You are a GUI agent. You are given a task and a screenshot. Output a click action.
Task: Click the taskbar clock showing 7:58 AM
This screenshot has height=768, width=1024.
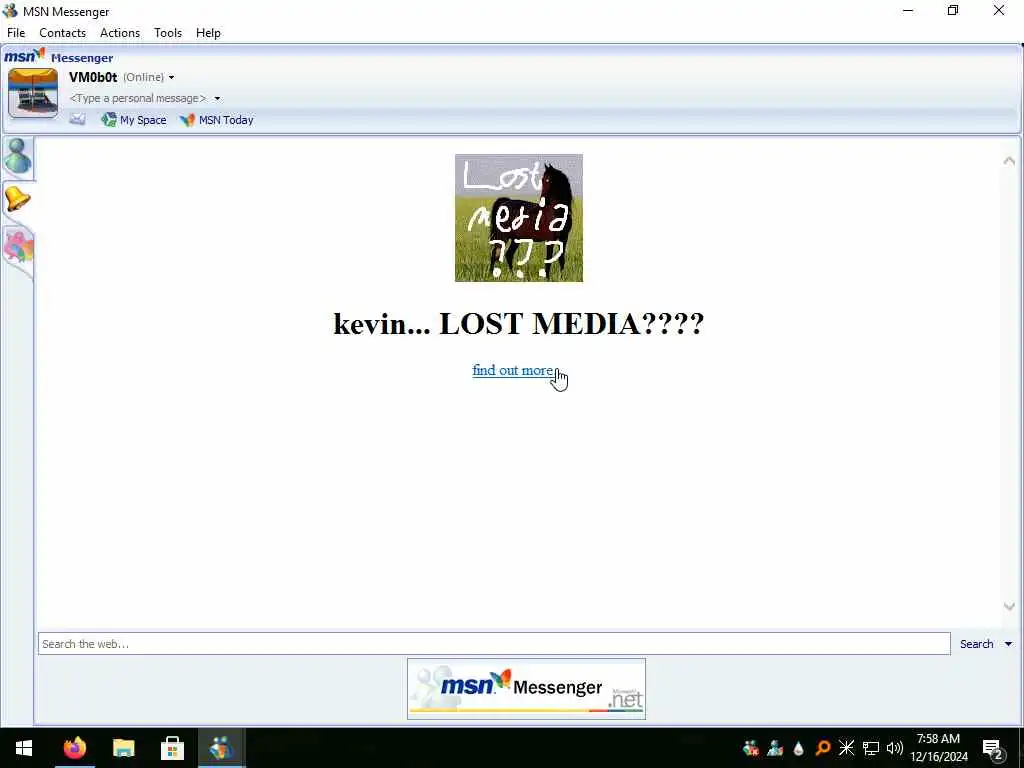click(x=938, y=748)
